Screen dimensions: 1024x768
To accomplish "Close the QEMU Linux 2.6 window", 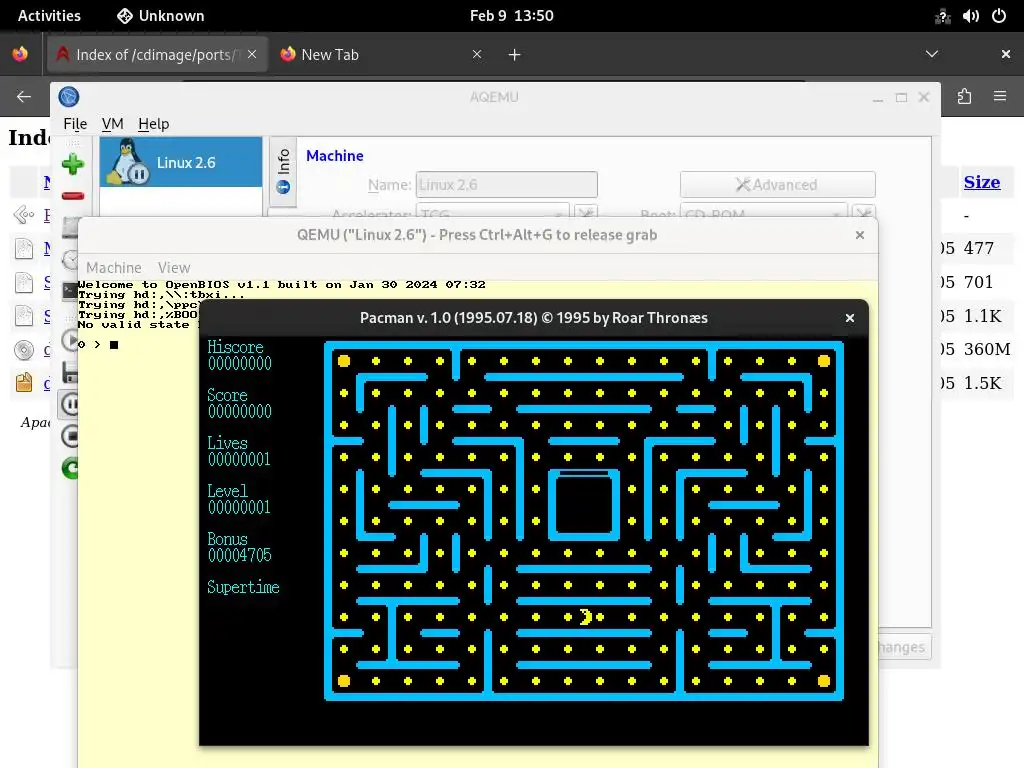I will [859, 235].
